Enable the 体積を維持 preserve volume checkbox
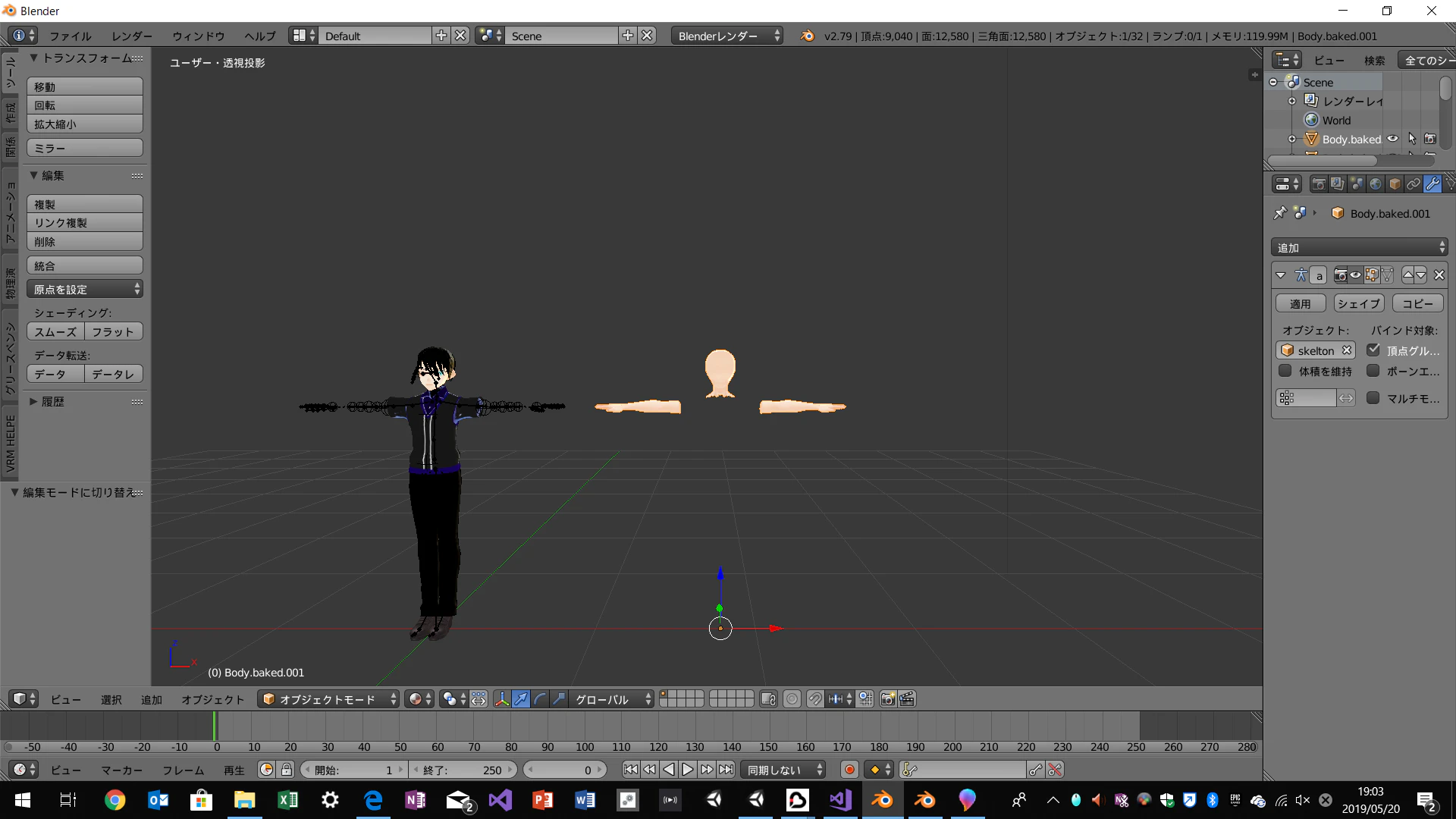Screen dimensions: 1456x819 pyautogui.click(x=1285, y=371)
